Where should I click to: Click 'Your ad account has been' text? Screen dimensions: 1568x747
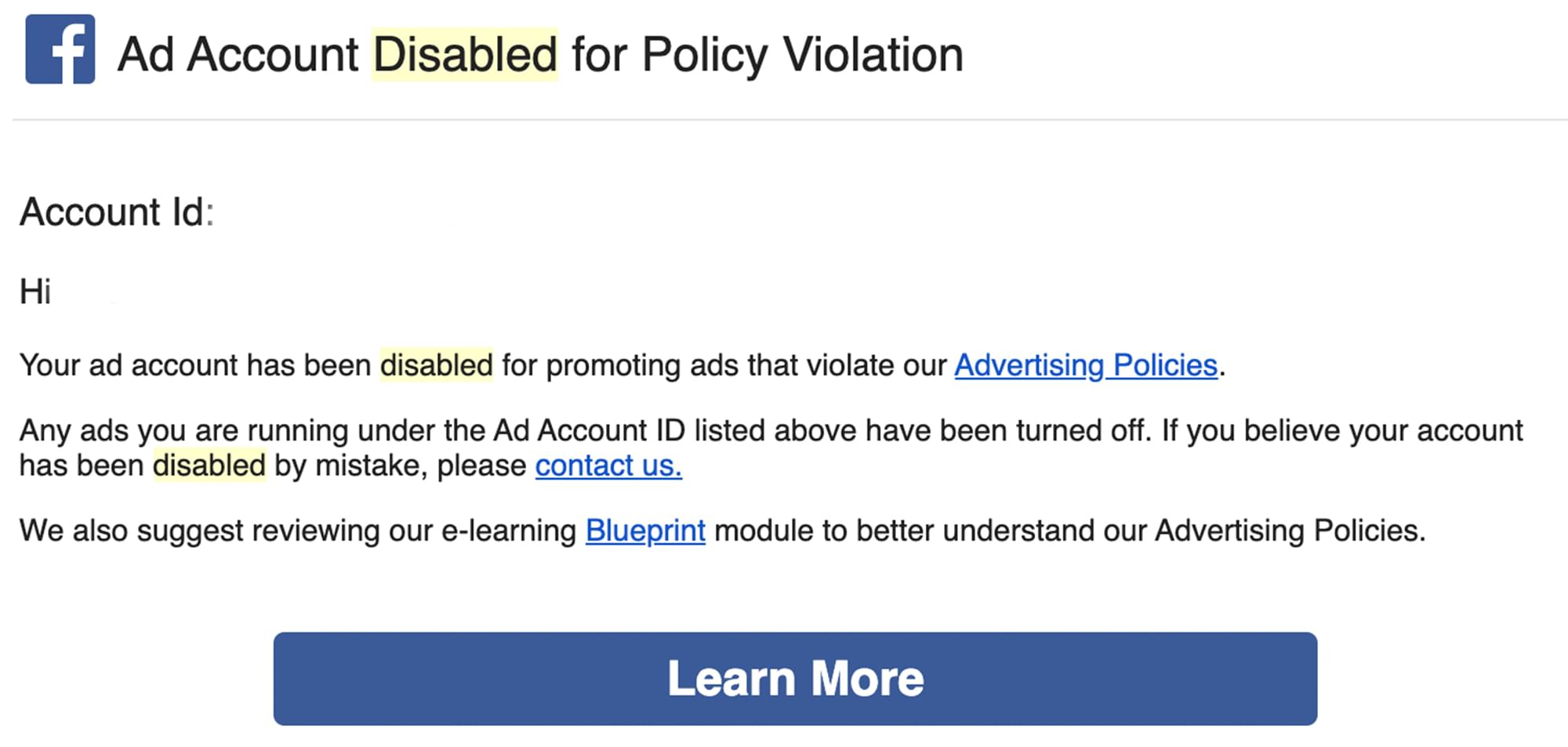[195, 365]
